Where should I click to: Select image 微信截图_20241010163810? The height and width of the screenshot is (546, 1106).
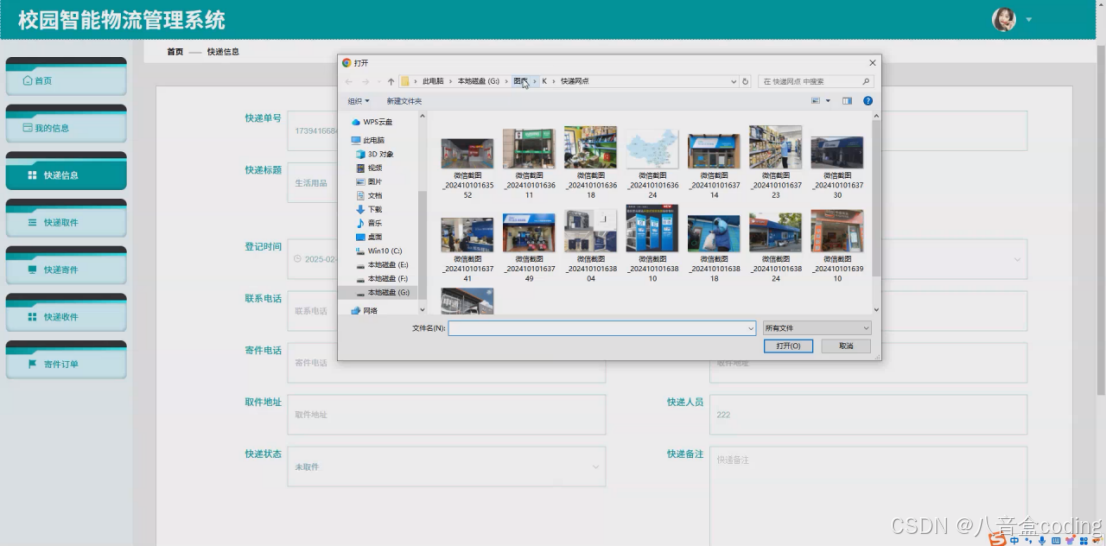[652, 244]
